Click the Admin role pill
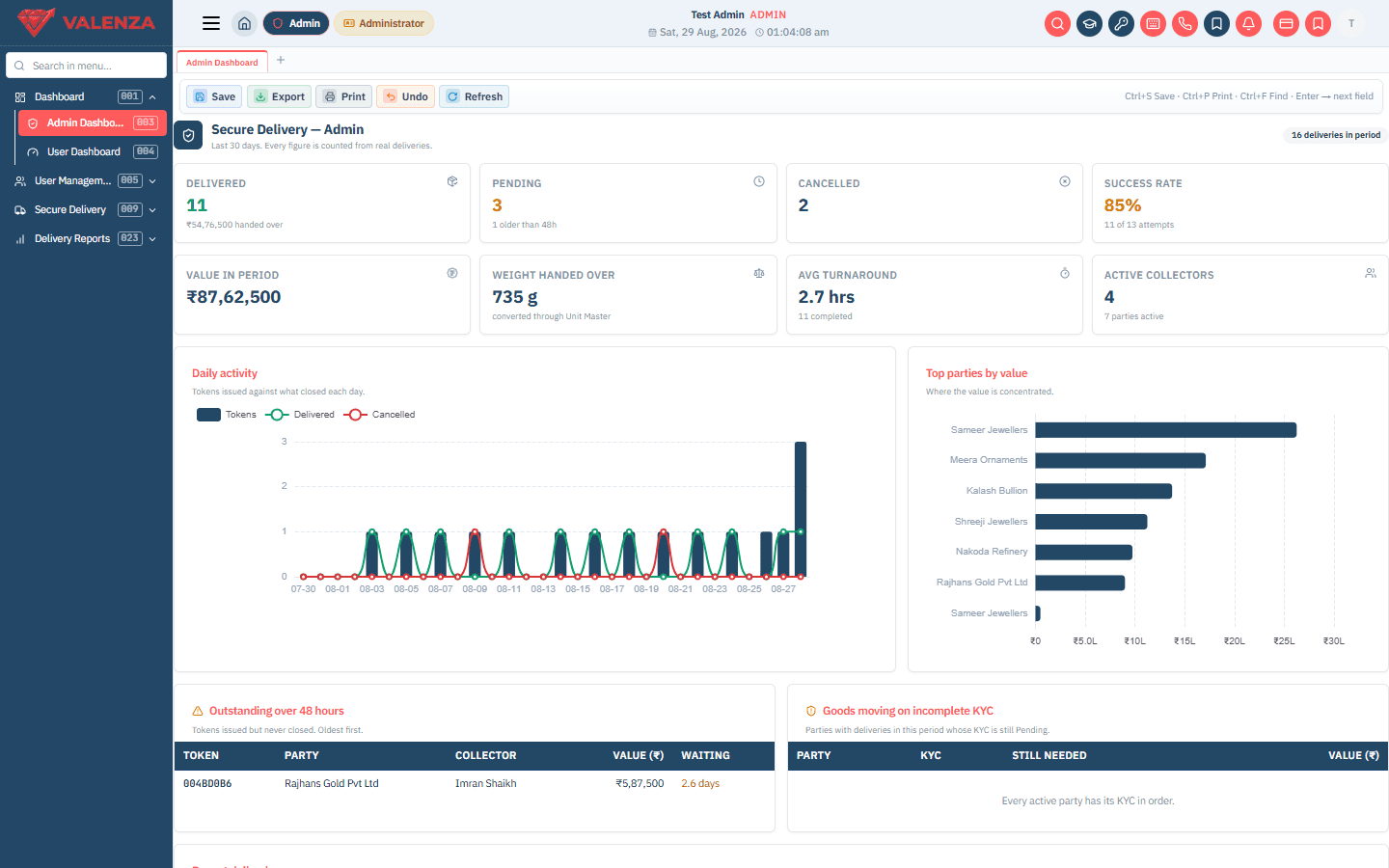The width and height of the screenshot is (1389, 868). pyautogui.click(x=296, y=23)
